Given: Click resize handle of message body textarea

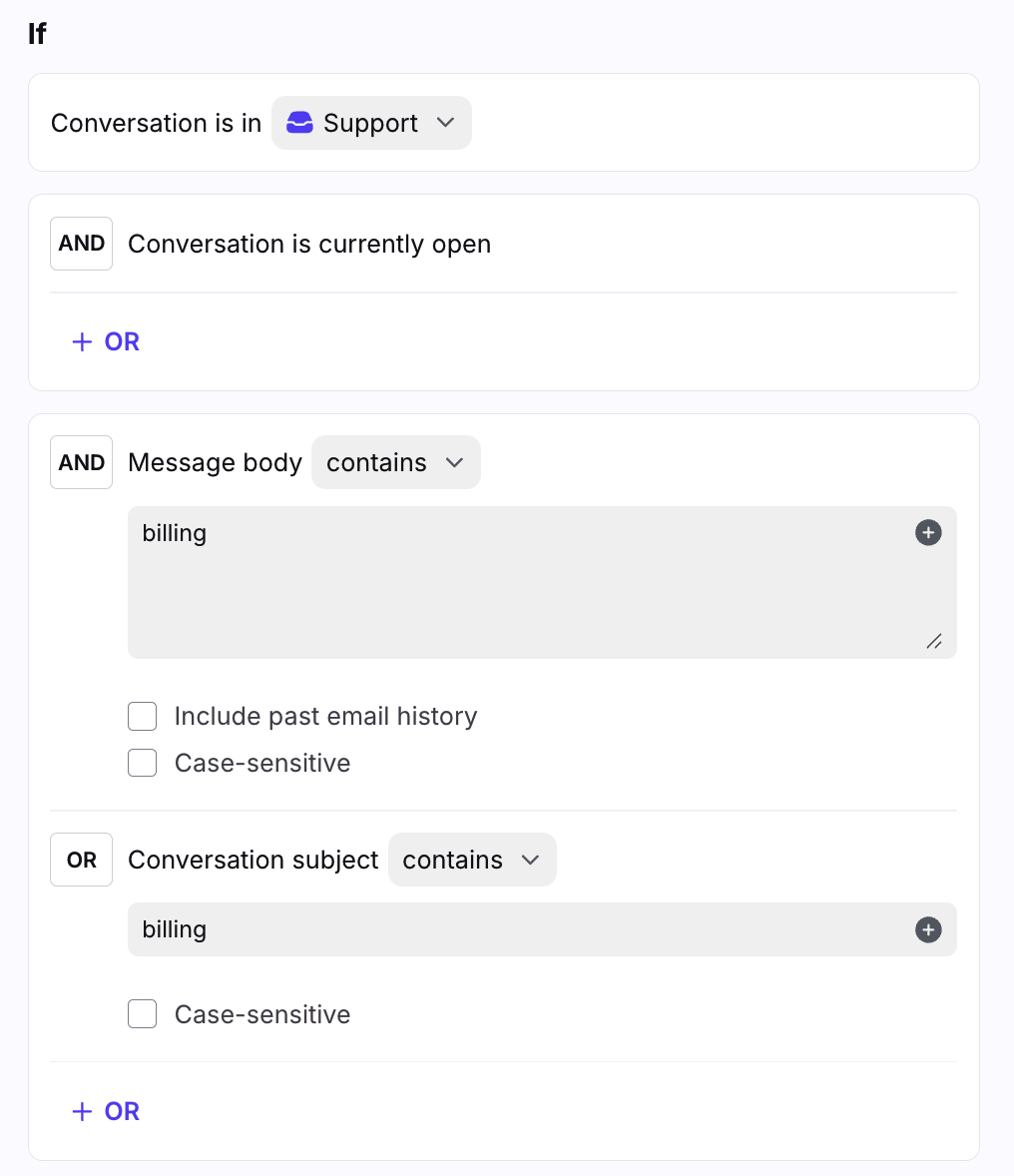Looking at the screenshot, I should click(934, 642).
